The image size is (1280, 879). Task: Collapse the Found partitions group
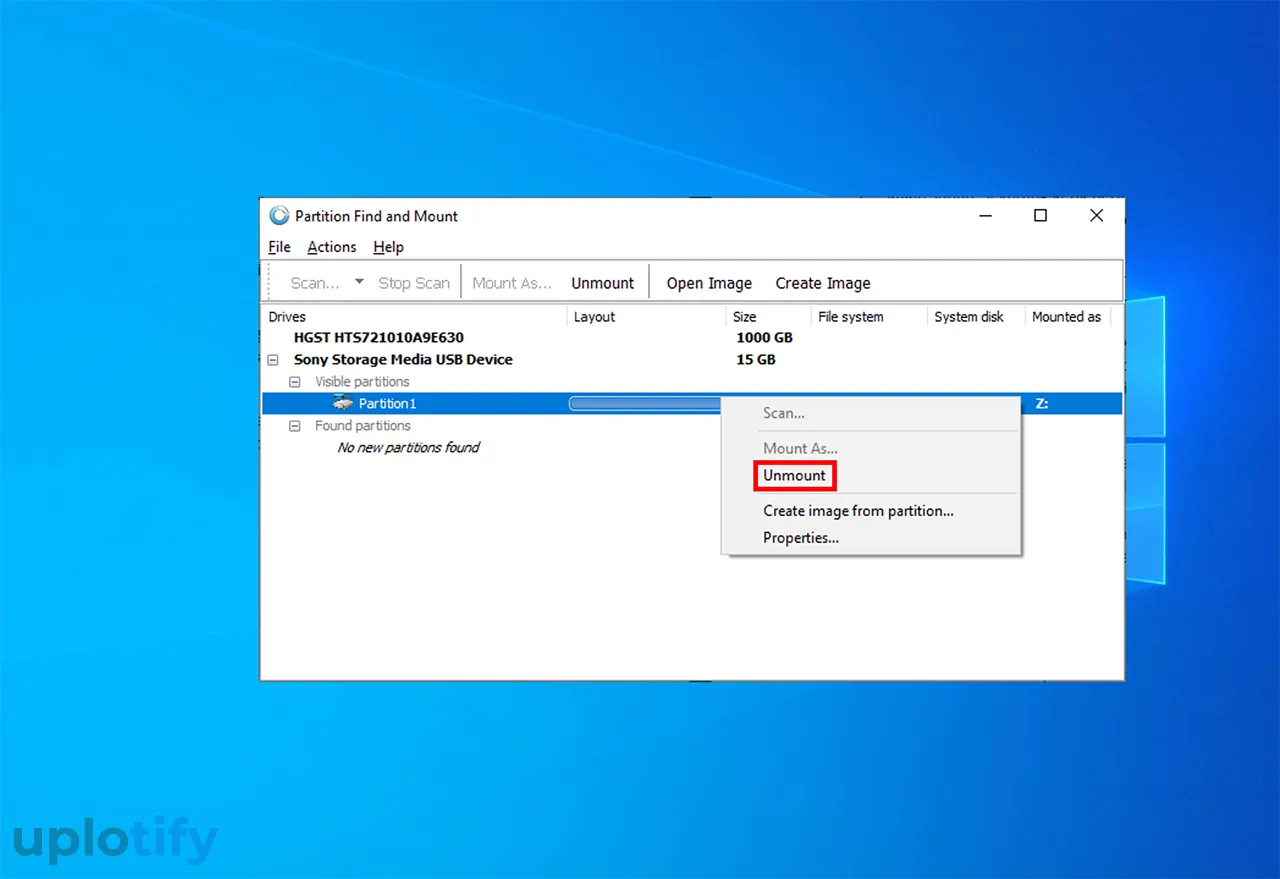pos(295,426)
